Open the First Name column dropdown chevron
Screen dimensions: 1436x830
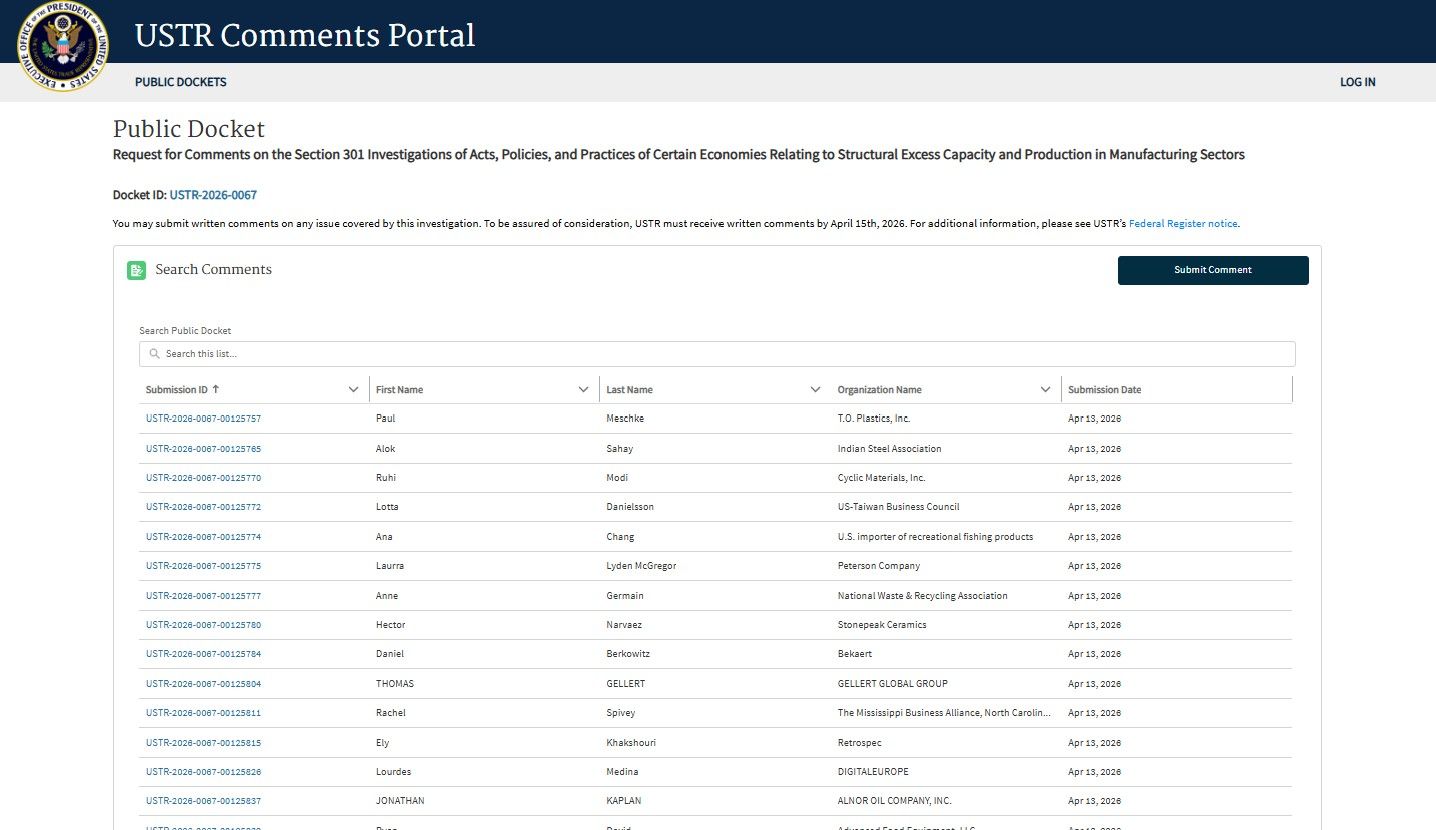tap(584, 390)
